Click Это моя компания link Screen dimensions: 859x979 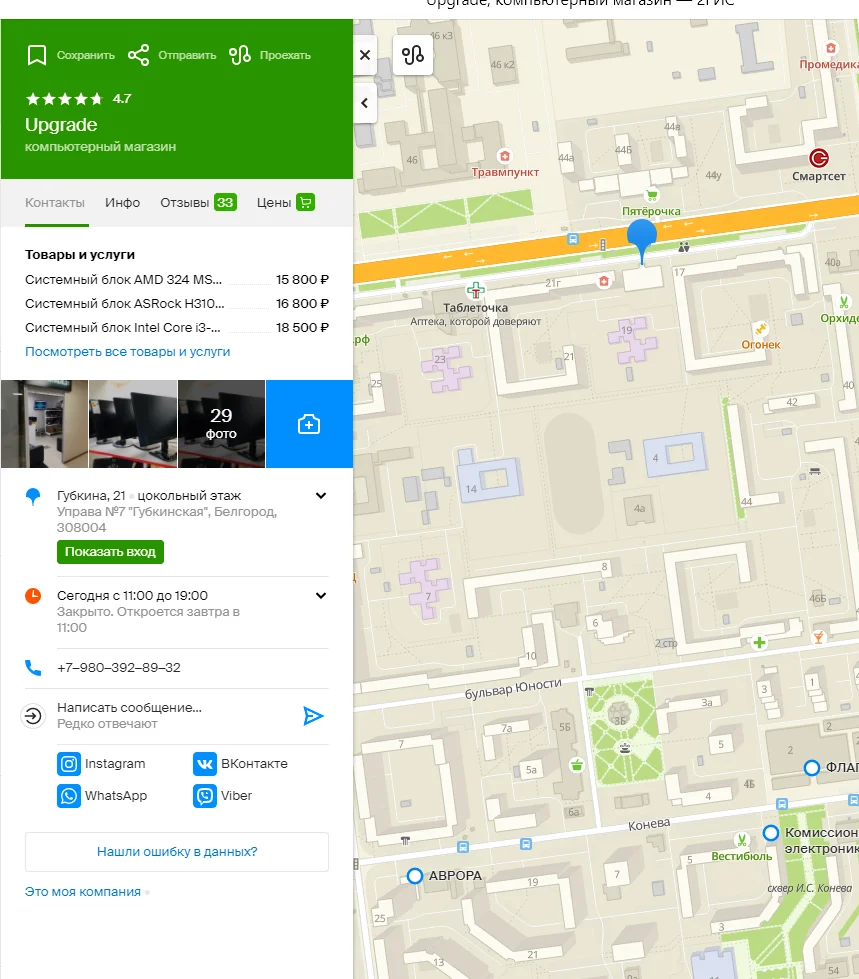[82, 892]
